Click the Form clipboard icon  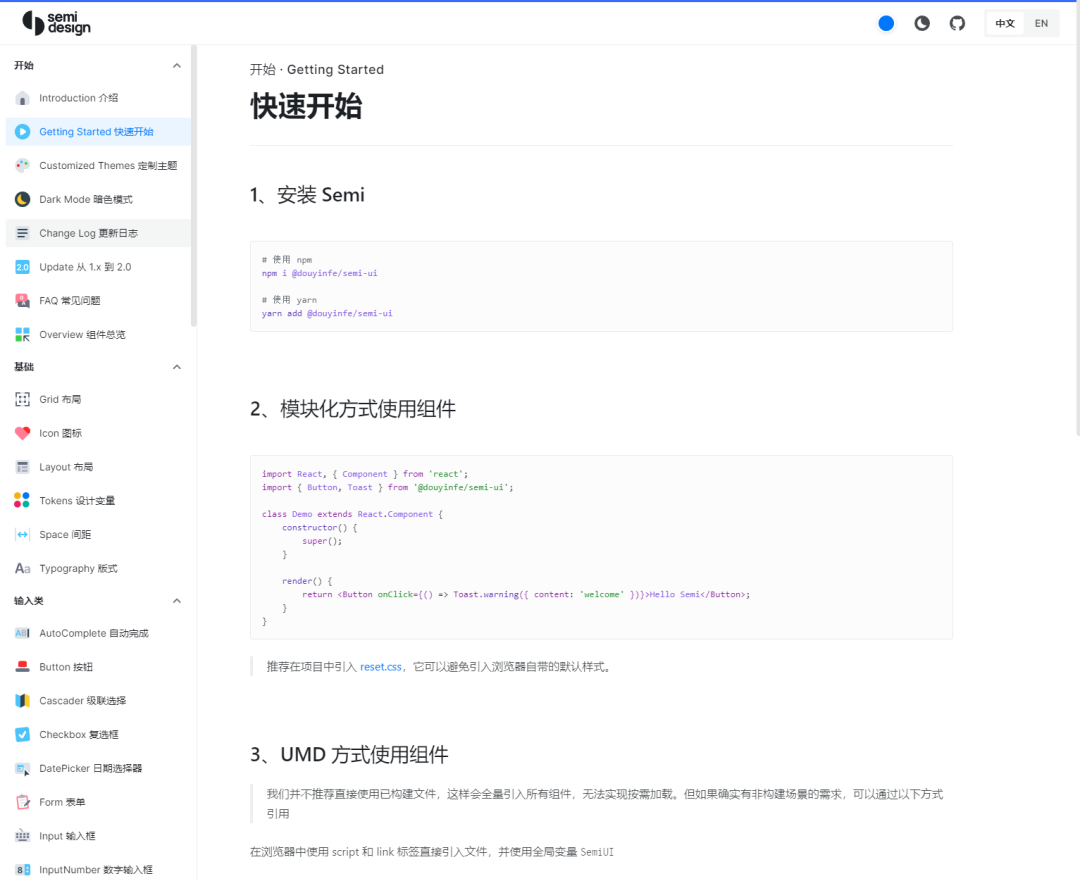pyautogui.click(x=23, y=802)
